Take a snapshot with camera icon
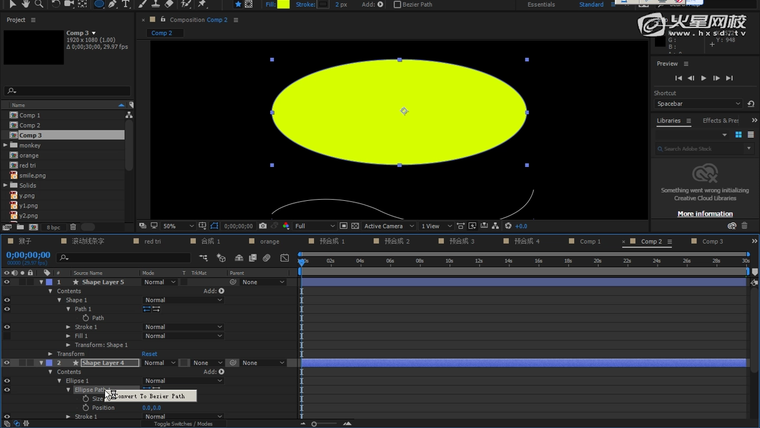Viewport: 760px width, 428px height. click(263, 226)
